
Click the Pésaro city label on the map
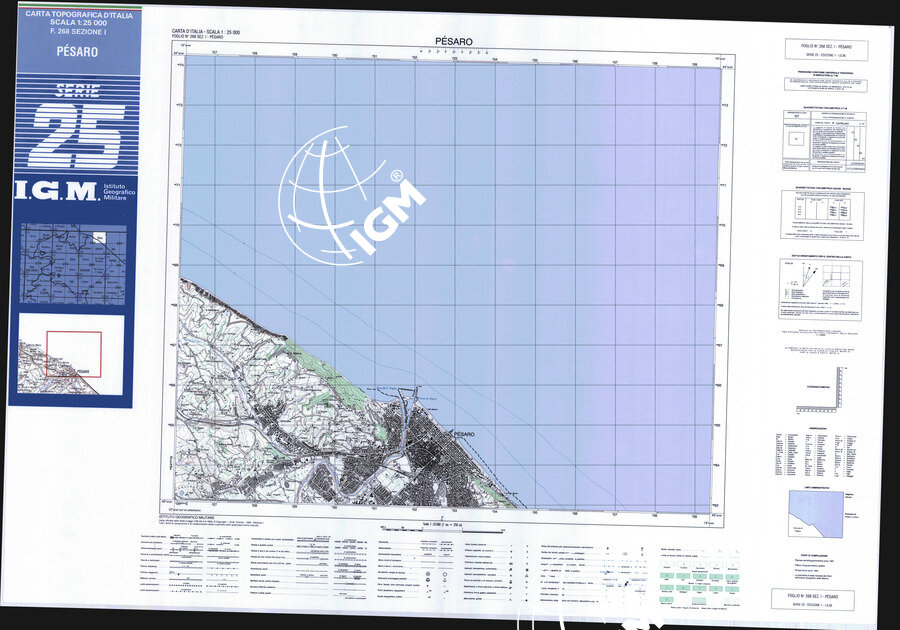pyautogui.click(x=462, y=433)
